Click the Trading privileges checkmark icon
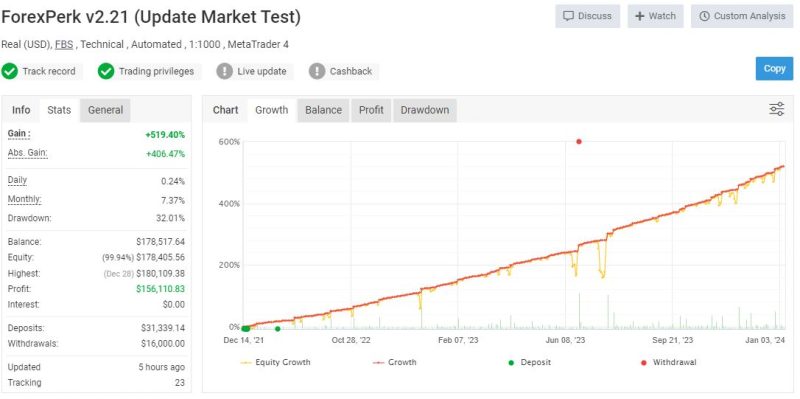The image size is (800, 399). click(x=106, y=71)
